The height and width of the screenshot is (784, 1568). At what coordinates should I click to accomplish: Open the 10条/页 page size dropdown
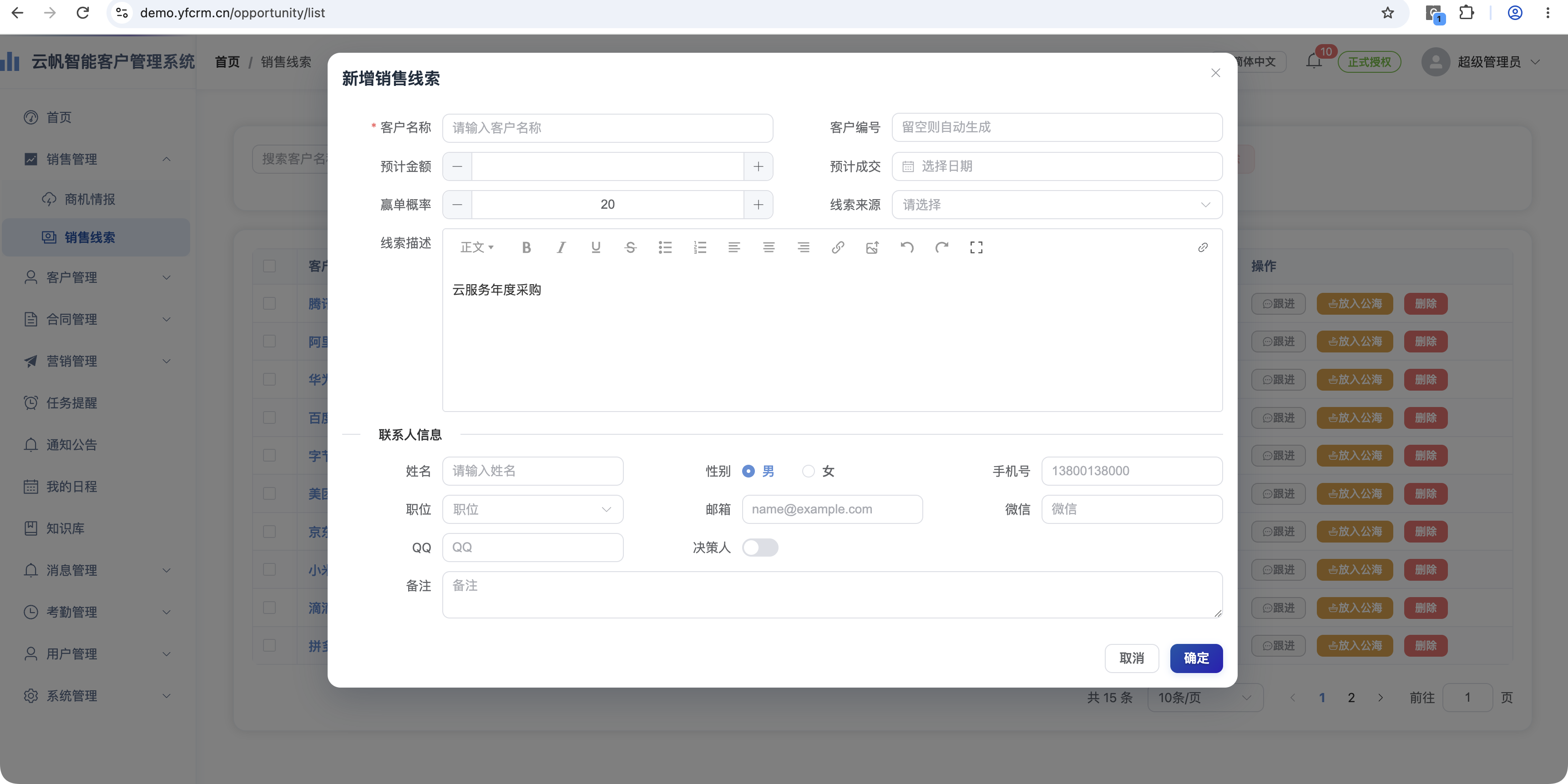coord(1205,698)
